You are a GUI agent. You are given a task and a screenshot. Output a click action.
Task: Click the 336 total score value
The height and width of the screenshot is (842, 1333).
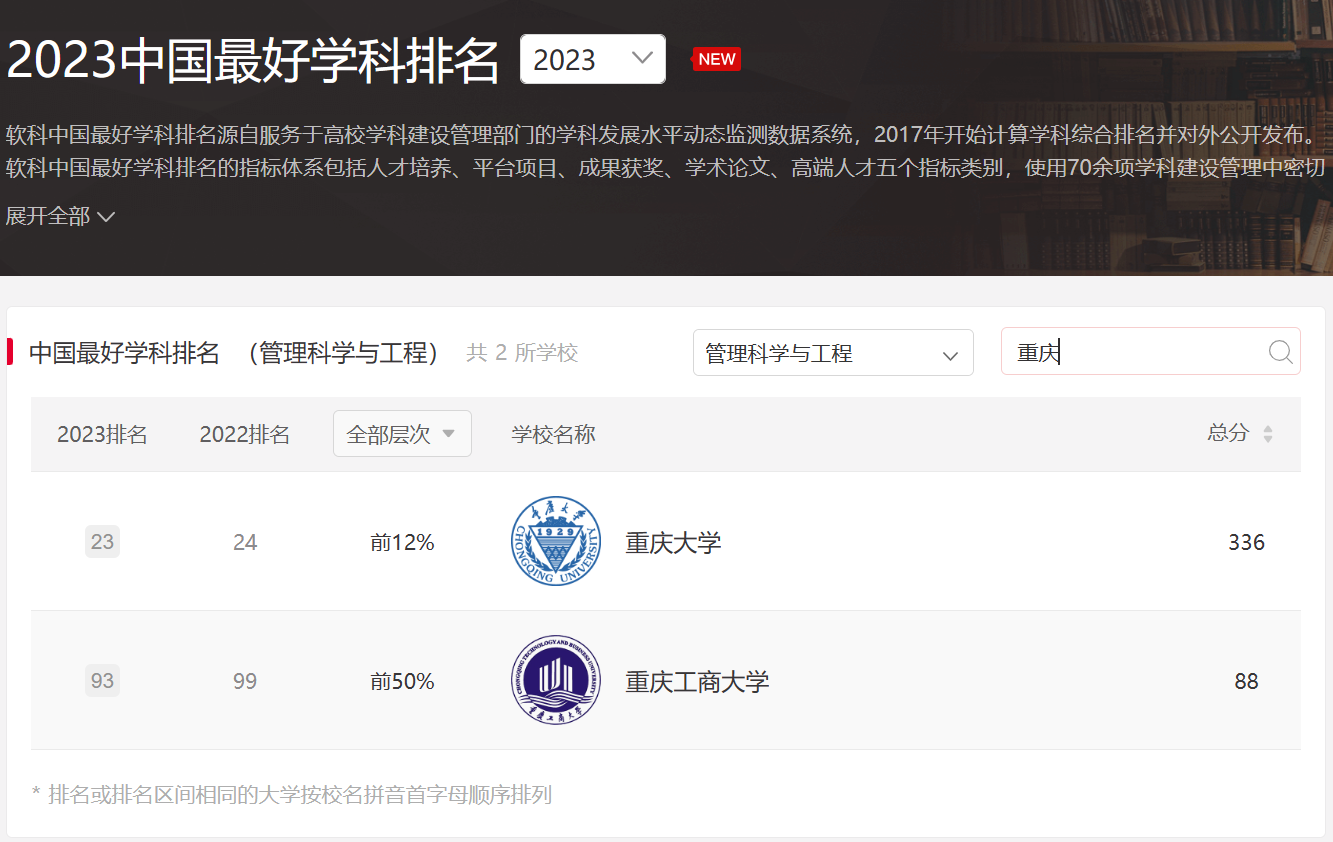pos(1246,542)
